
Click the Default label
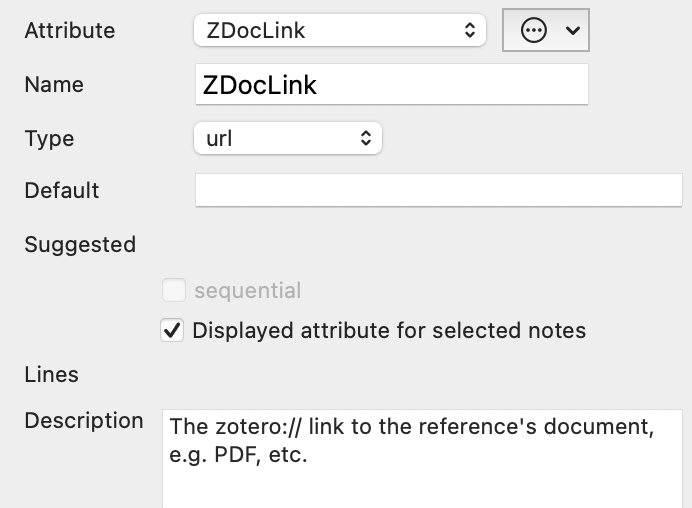pyautogui.click(x=62, y=190)
